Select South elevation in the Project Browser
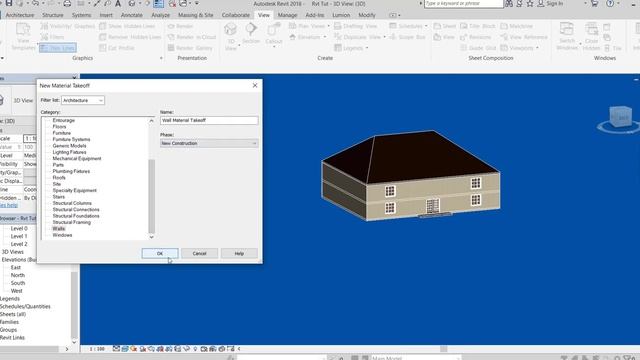Viewport: 640px width, 360px height. 18,283
